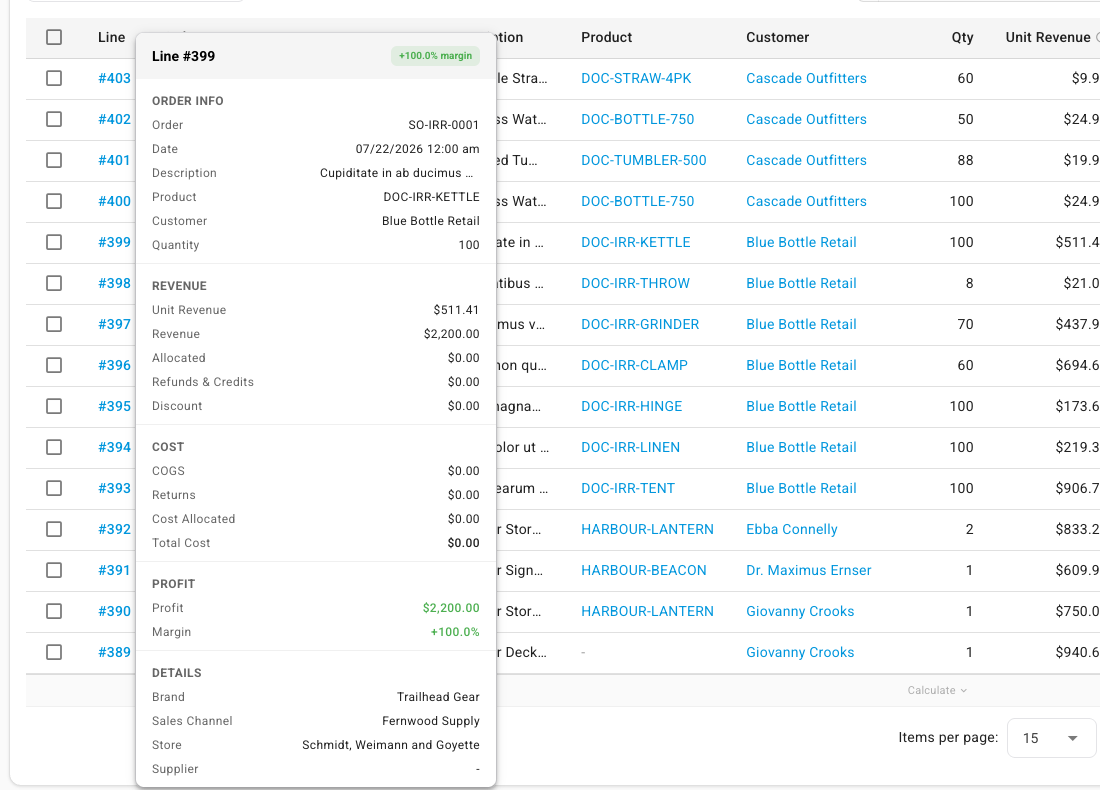Check the box for line #389

54,652
